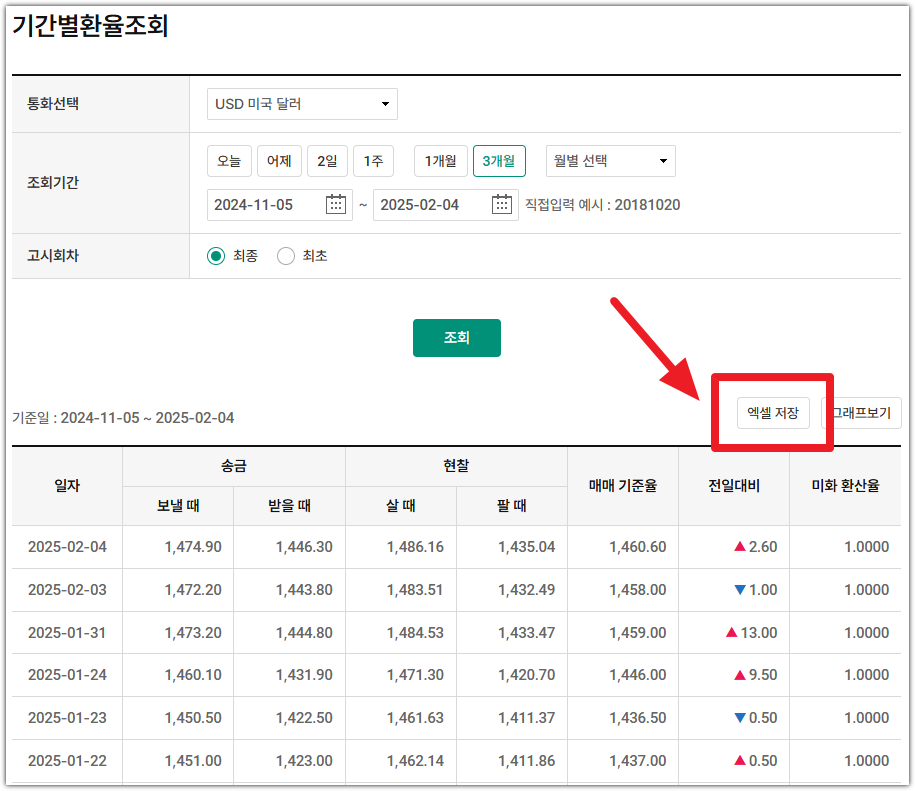Open the 그래프보기 graph view
The height and width of the screenshot is (791, 915).
coord(862,412)
